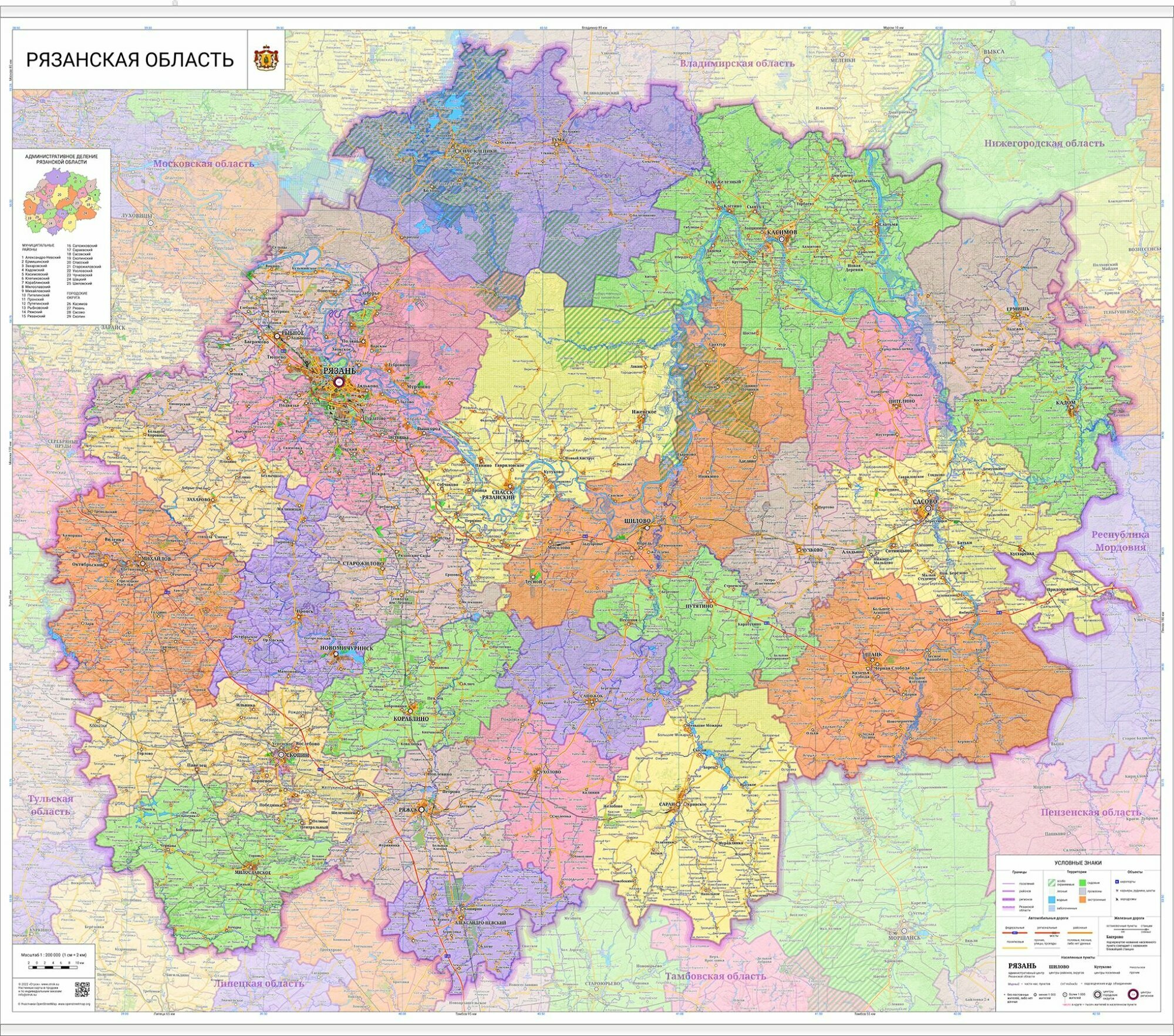
Task: Click the Ryazan Oblast coat of arms
Action: [266, 59]
